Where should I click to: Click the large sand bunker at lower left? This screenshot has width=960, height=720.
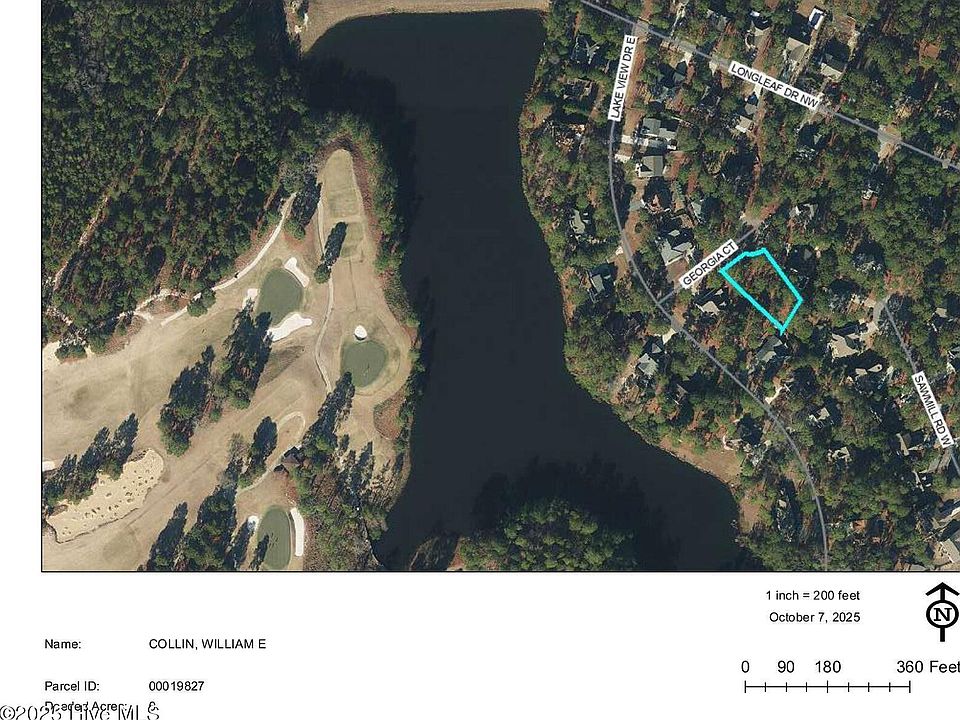tap(107, 497)
